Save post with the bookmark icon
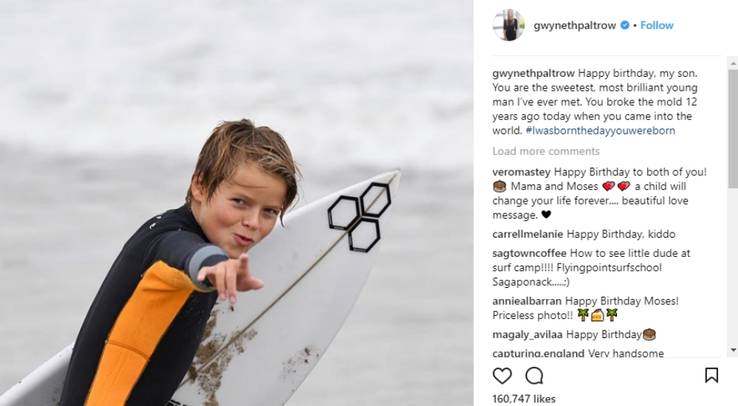The image size is (738, 406). 711,375
